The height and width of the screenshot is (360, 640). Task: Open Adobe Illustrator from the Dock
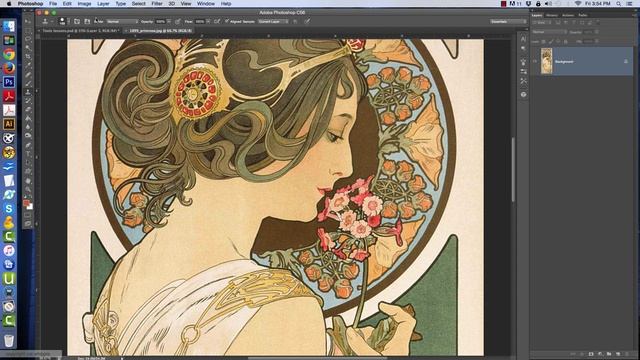9,124
